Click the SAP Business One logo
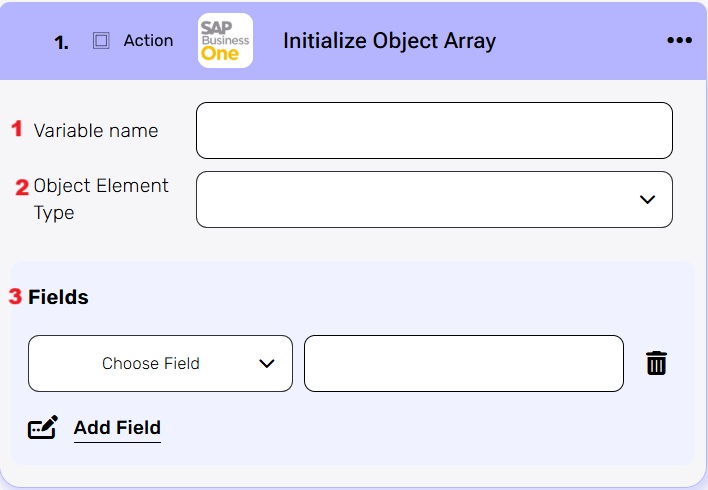The height and width of the screenshot is (490, 708). [225, 41]
